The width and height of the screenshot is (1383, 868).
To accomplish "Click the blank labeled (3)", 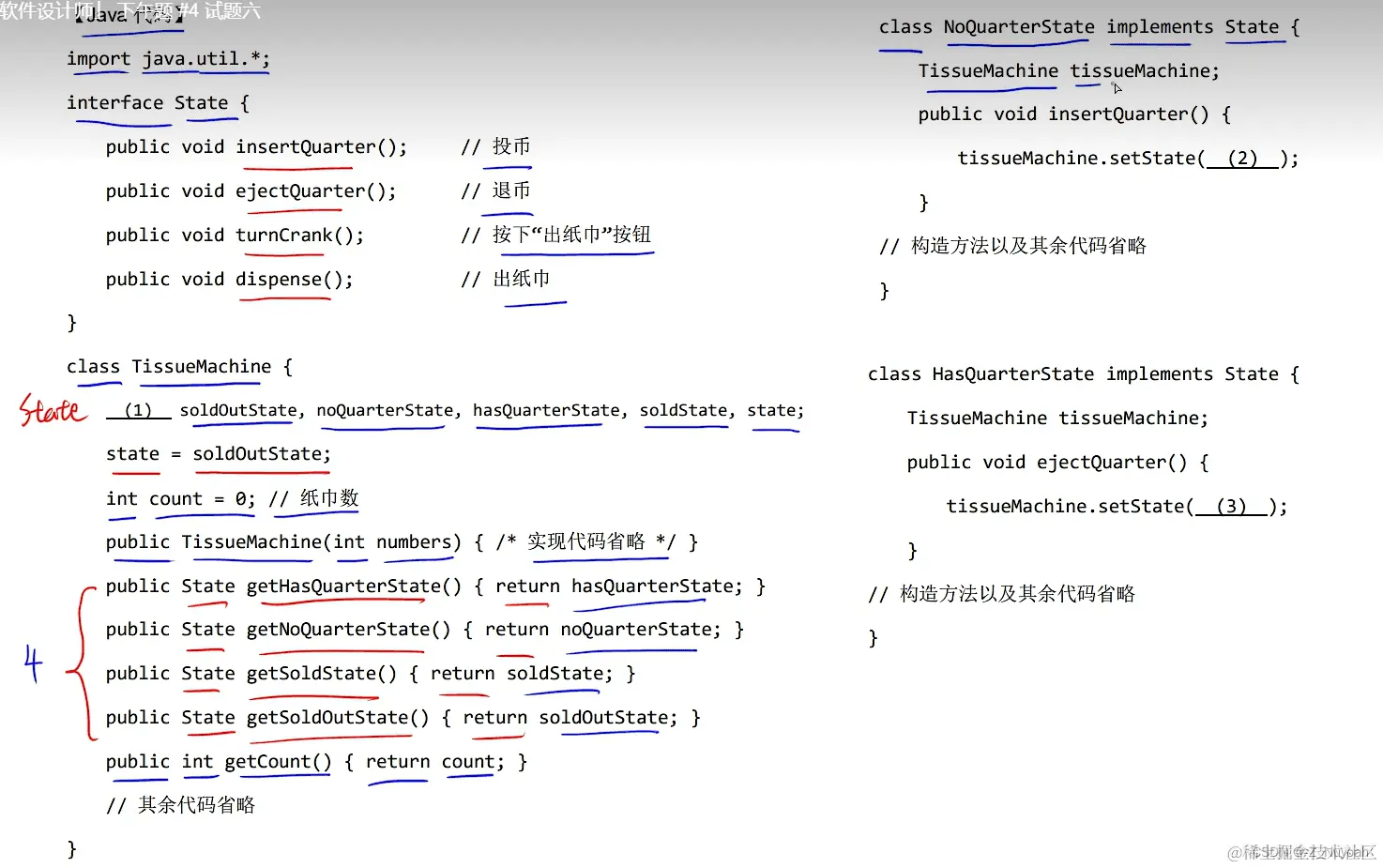I will 1231,507.
